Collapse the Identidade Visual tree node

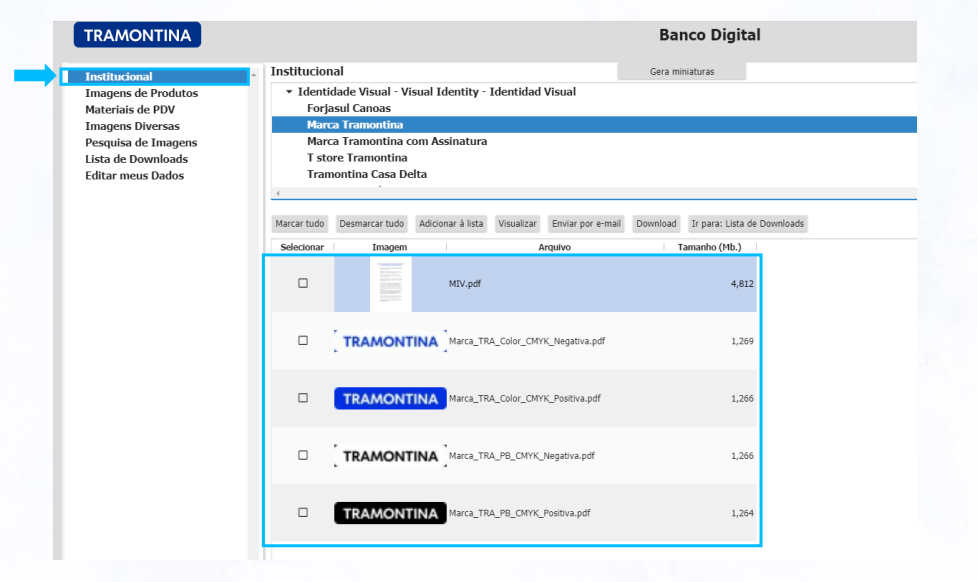[289, 92]
